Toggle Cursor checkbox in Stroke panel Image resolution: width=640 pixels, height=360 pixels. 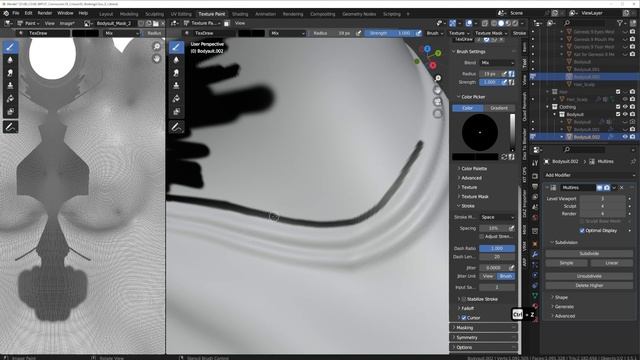point(464,318)
